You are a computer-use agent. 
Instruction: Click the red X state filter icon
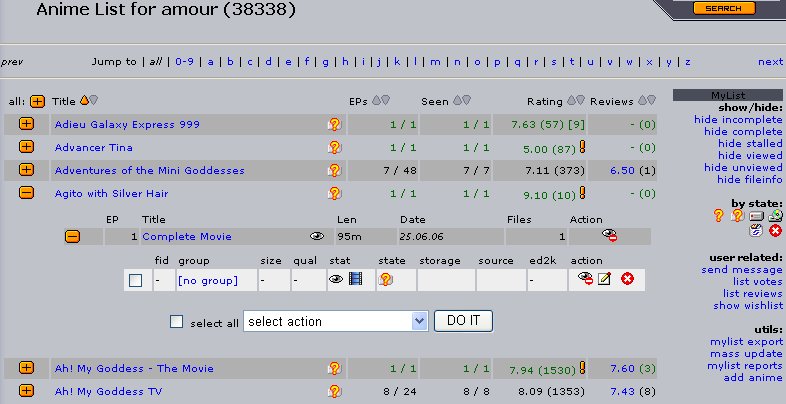click(x=775, y=230)
